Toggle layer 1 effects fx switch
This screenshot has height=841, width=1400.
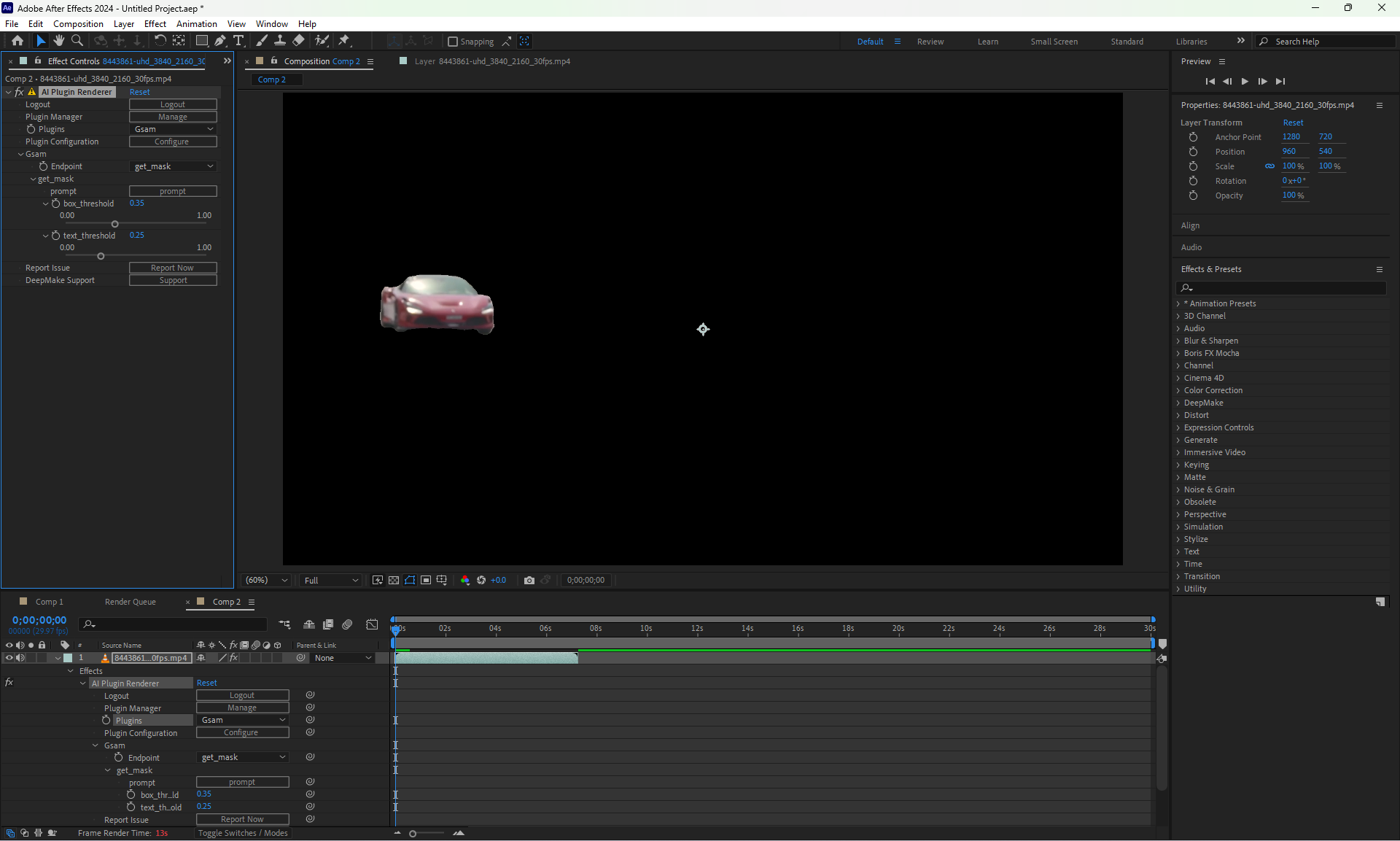(234, 658)
